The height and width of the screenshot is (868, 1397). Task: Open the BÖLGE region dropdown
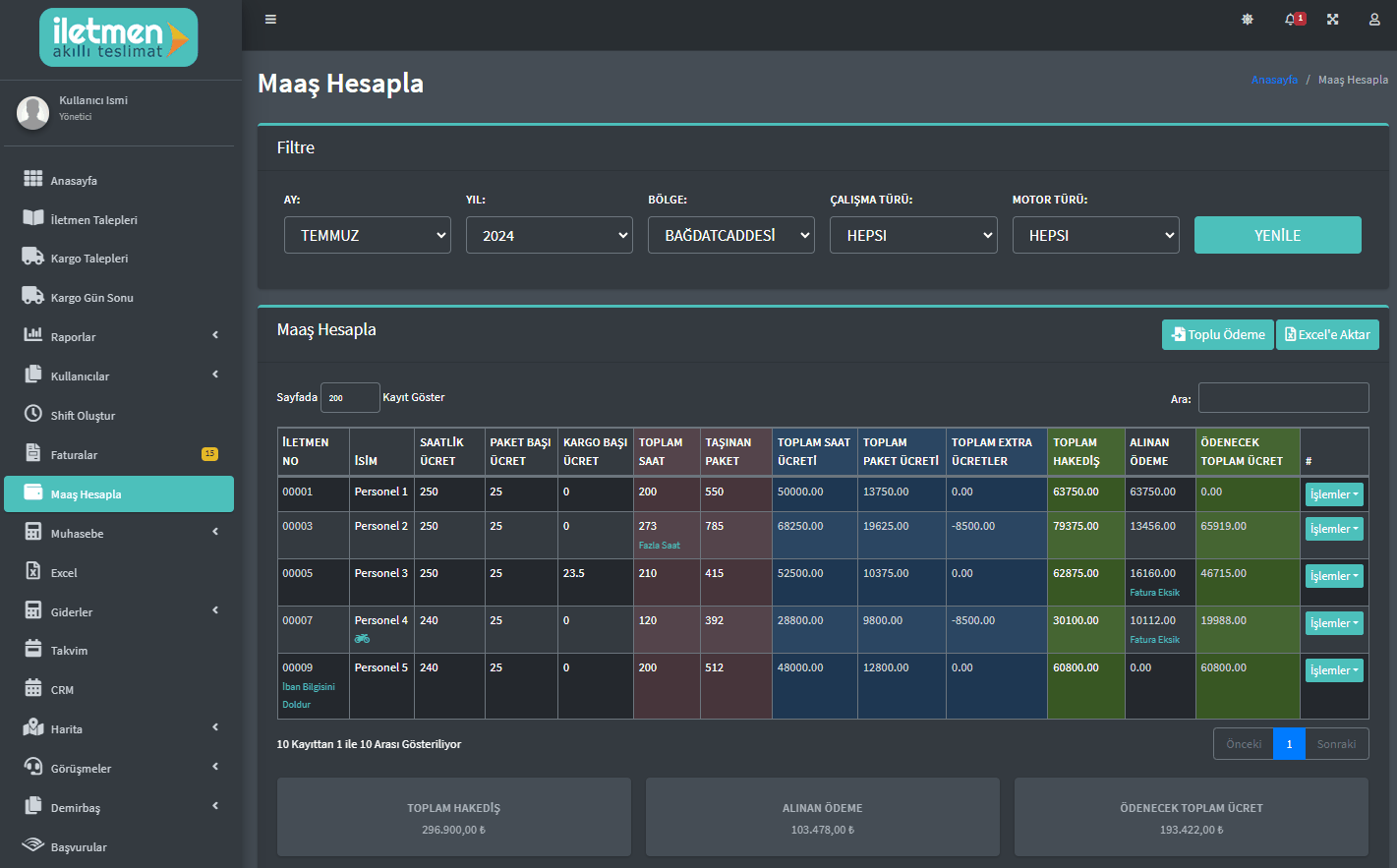click(731, 235)
